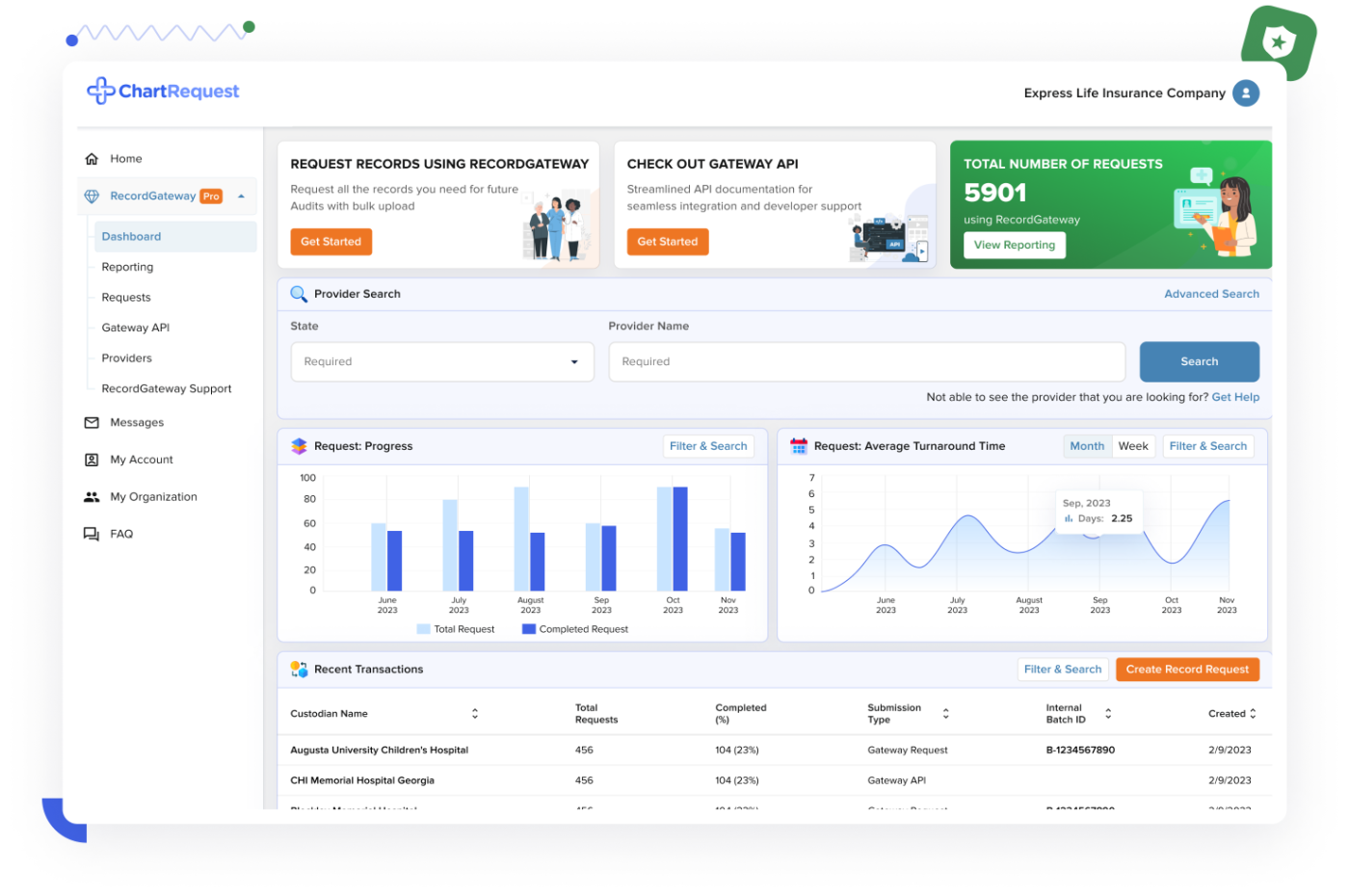Switch turnaround chart to Week view
Screen dimensions: 1349x896
(1133, 446)
